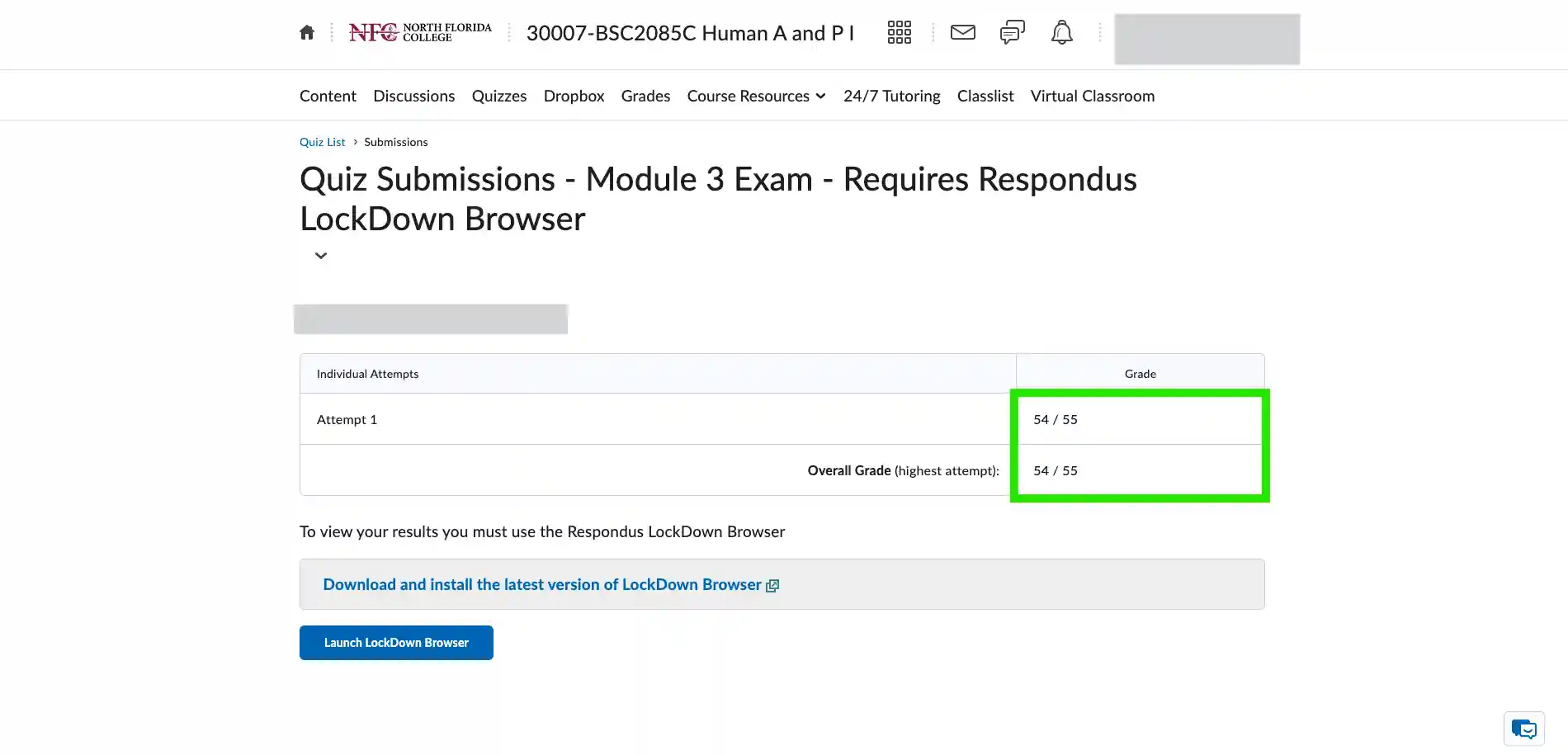This screenshot has height=755, width=1568.
Task: Click the course title 30007-BSC2085C Human A and P I
Action: coord(690,33)
